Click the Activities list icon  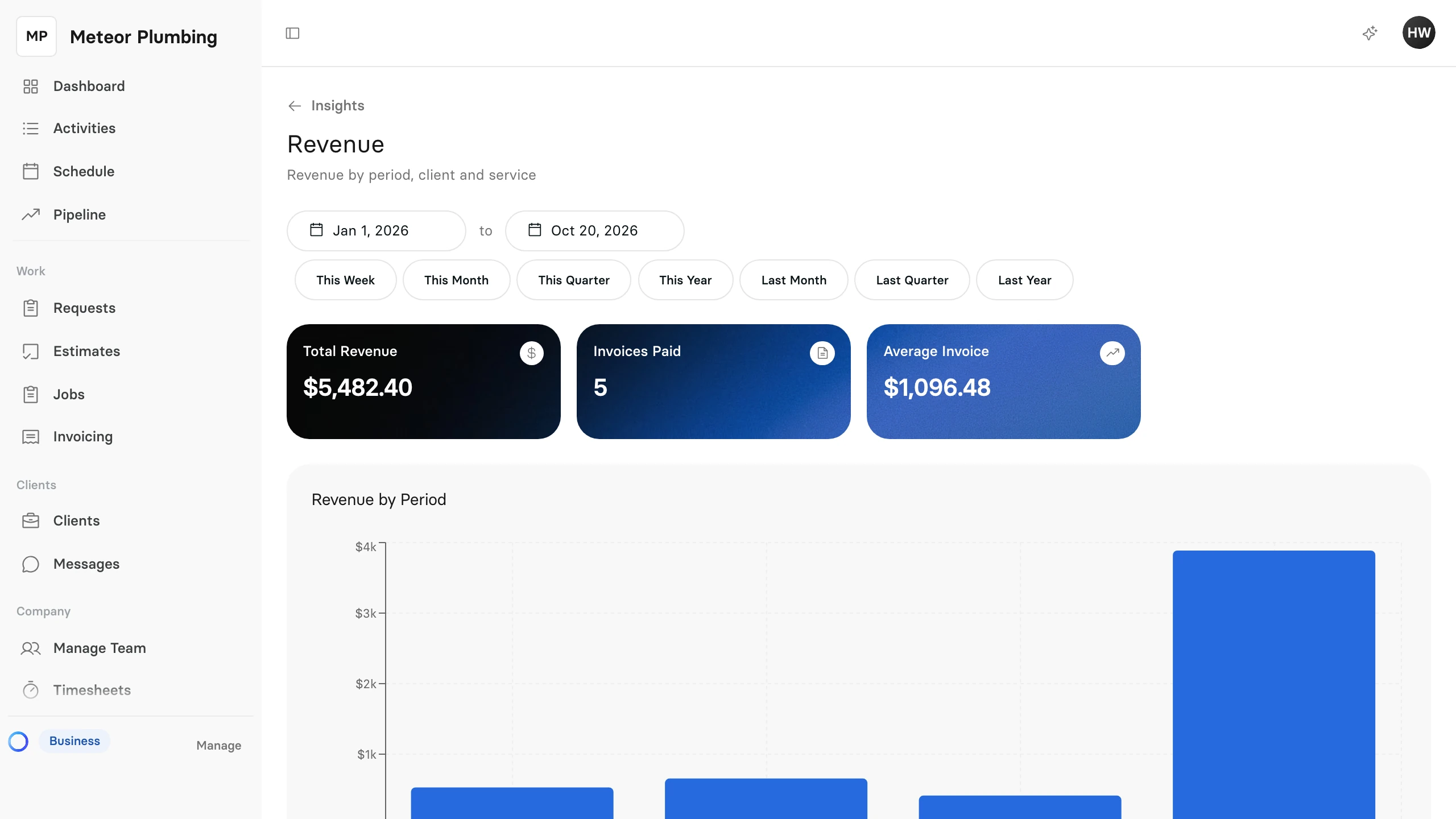pyautogui.click(x=31, y=129)
